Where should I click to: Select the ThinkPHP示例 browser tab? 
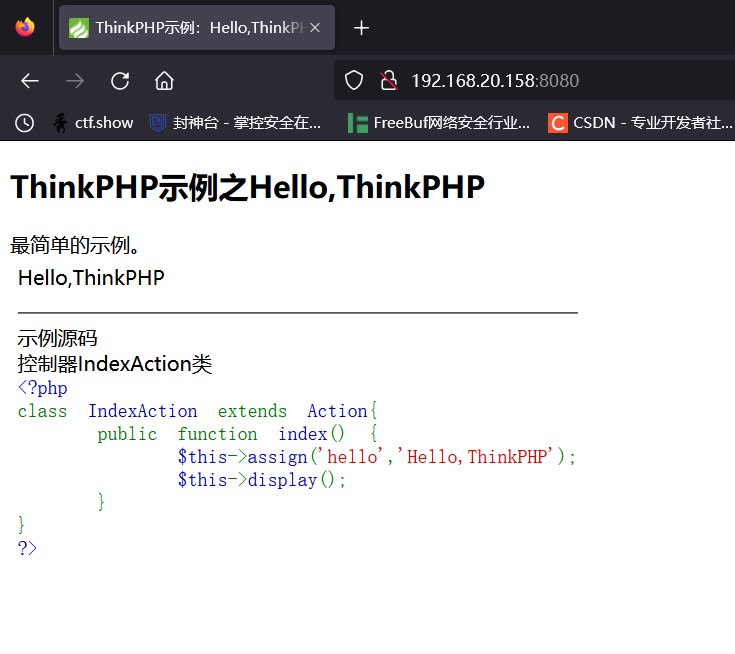click(197, 28)
